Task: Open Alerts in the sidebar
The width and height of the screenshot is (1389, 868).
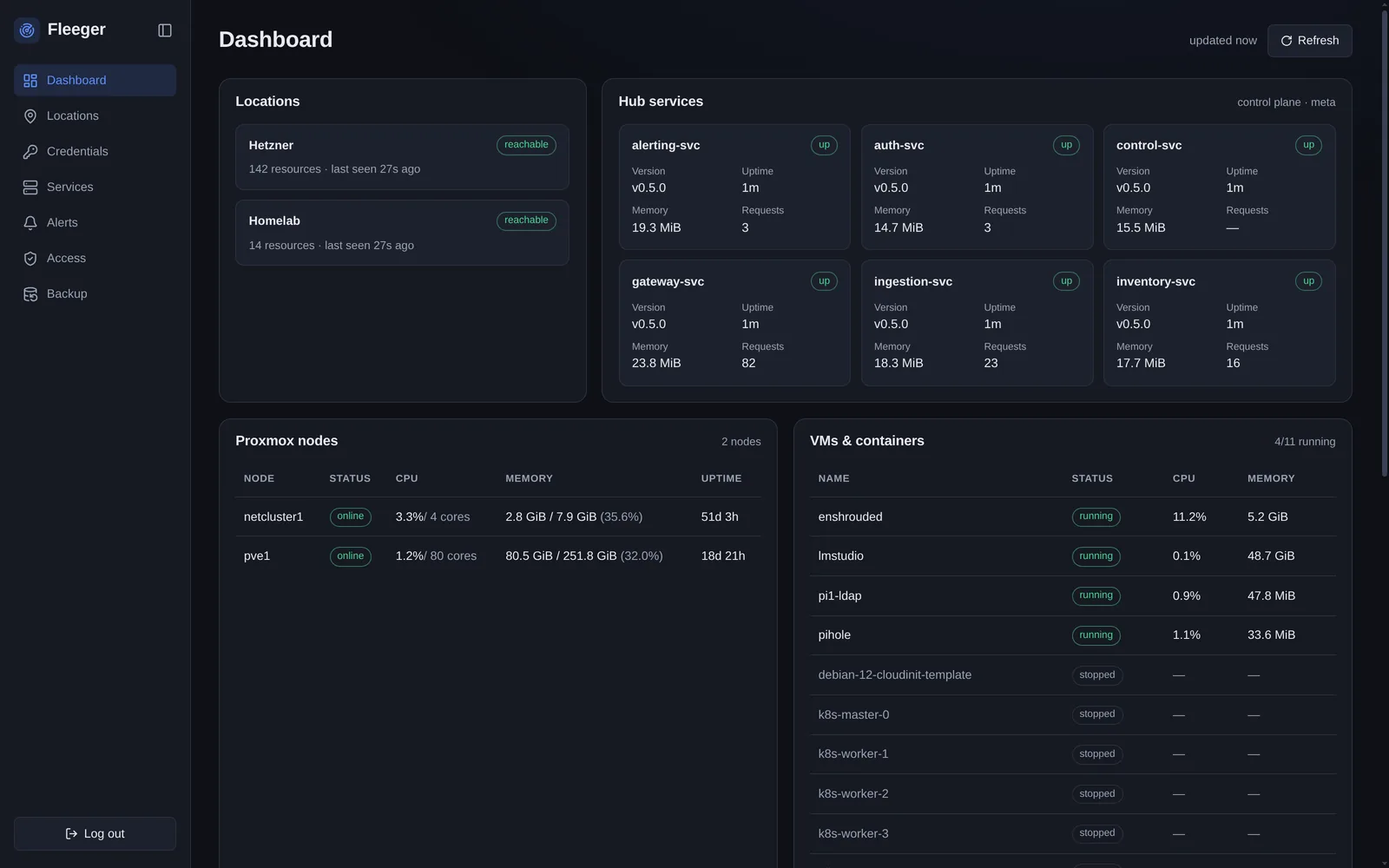Action: (95, 223)
